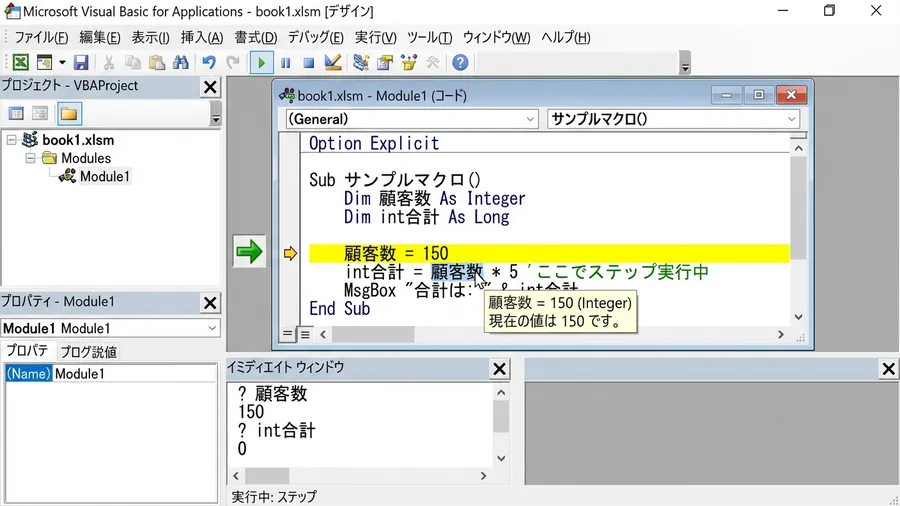Open VBA Help question mark icon

tap(460, 62)
